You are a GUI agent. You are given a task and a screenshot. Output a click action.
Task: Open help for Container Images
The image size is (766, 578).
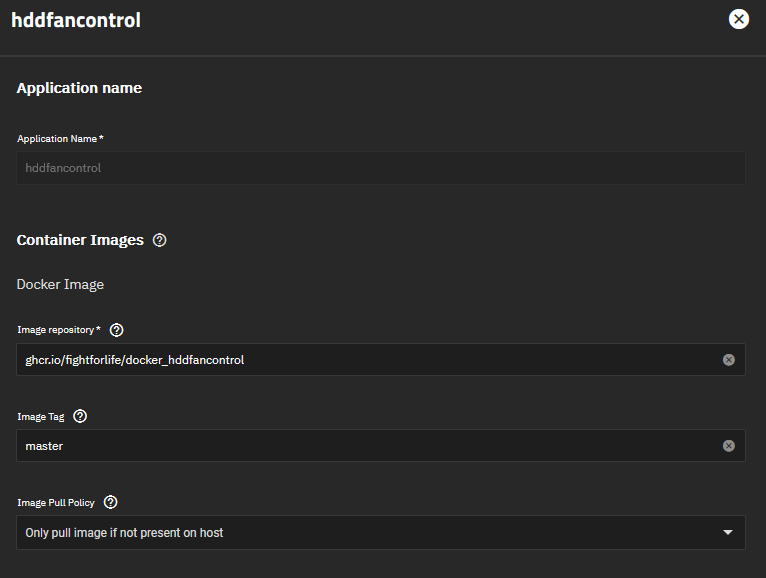[160, 240]
